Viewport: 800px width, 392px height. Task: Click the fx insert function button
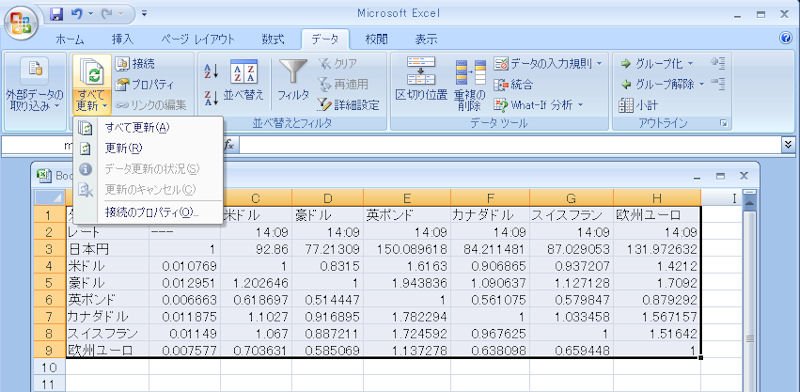[x=230, y=145]
